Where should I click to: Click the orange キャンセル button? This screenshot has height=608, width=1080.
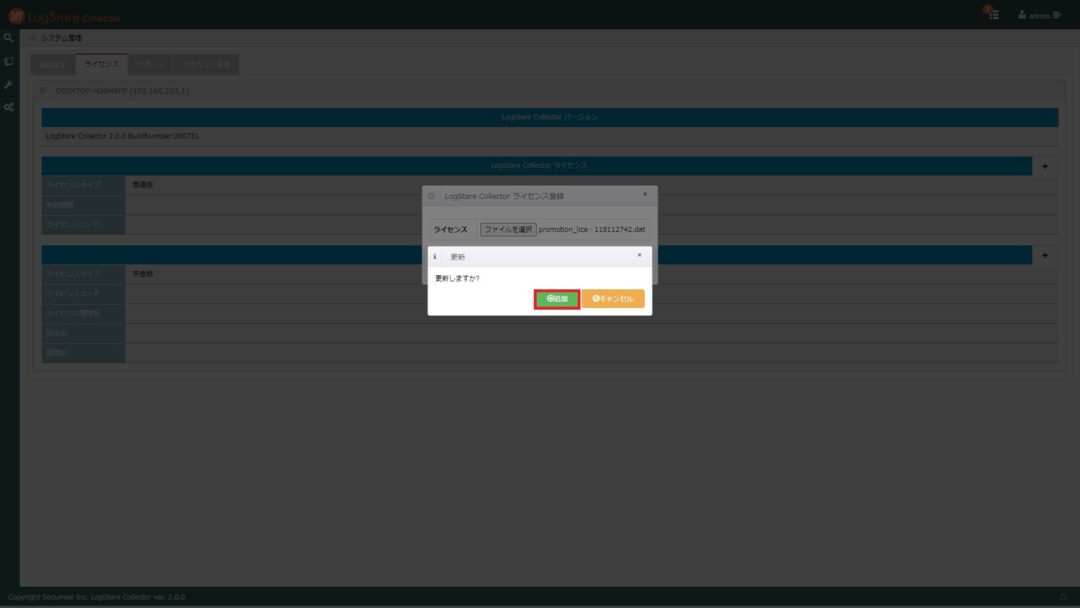(613, 299)
